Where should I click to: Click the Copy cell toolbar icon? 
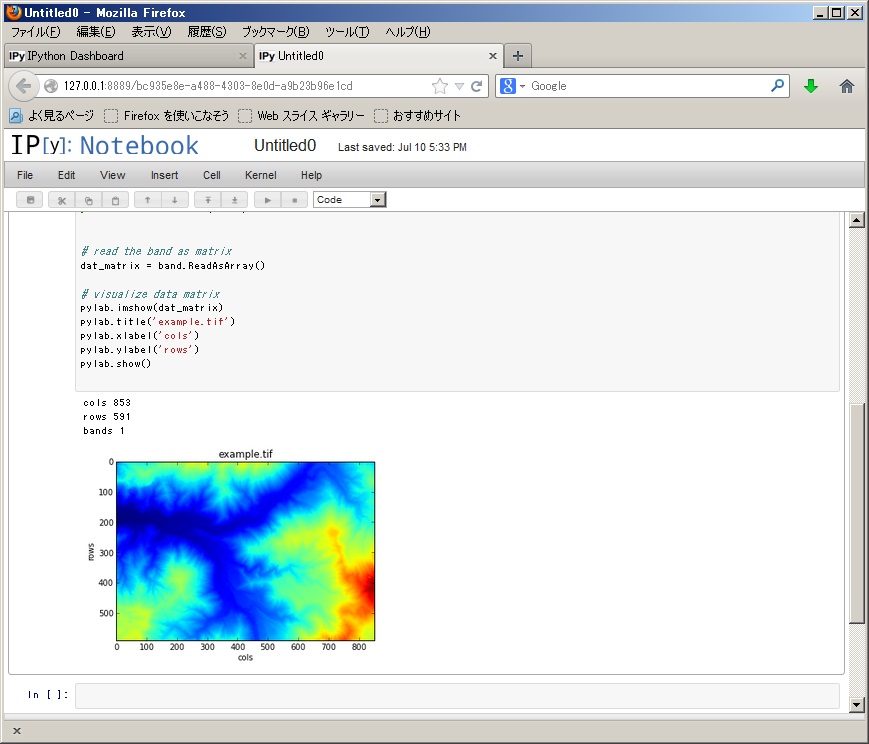point(89,200)
